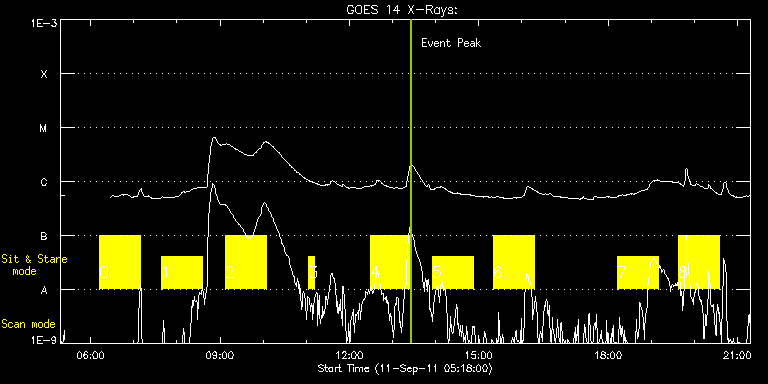
Task: Click the M flare class axis label
Action: coord(44,128)
